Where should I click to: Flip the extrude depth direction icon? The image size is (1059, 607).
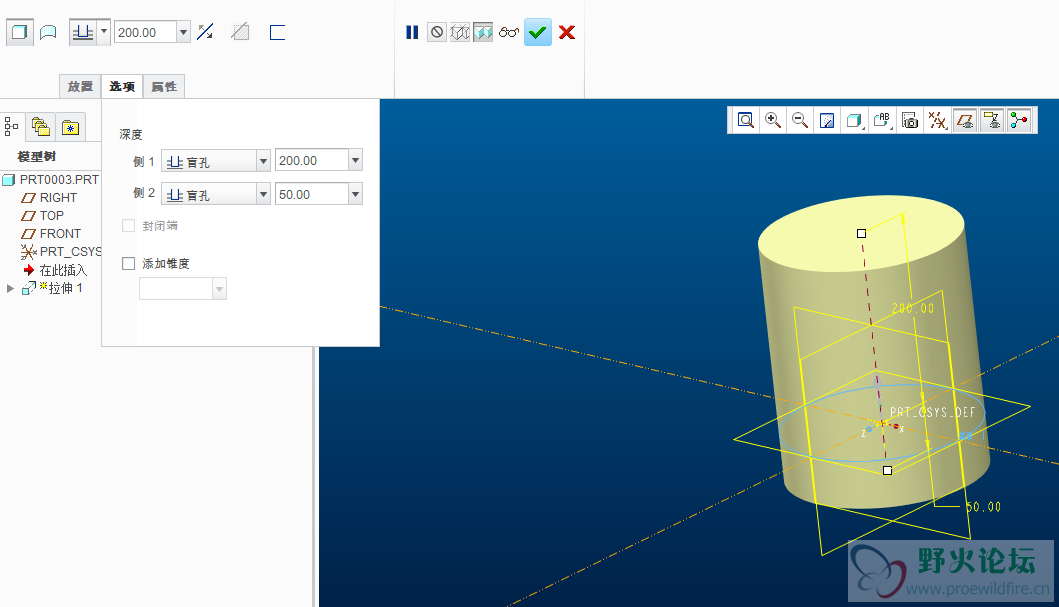pos(205,32)
